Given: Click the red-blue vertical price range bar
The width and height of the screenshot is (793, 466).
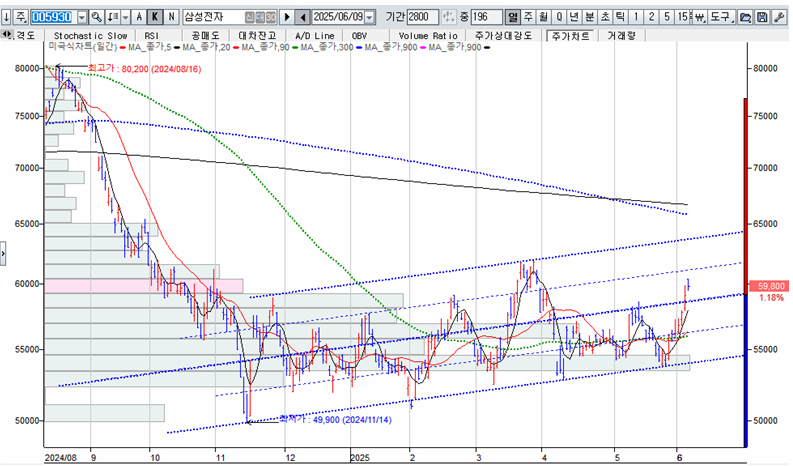Looking at the screenshot, I should 745,273.
